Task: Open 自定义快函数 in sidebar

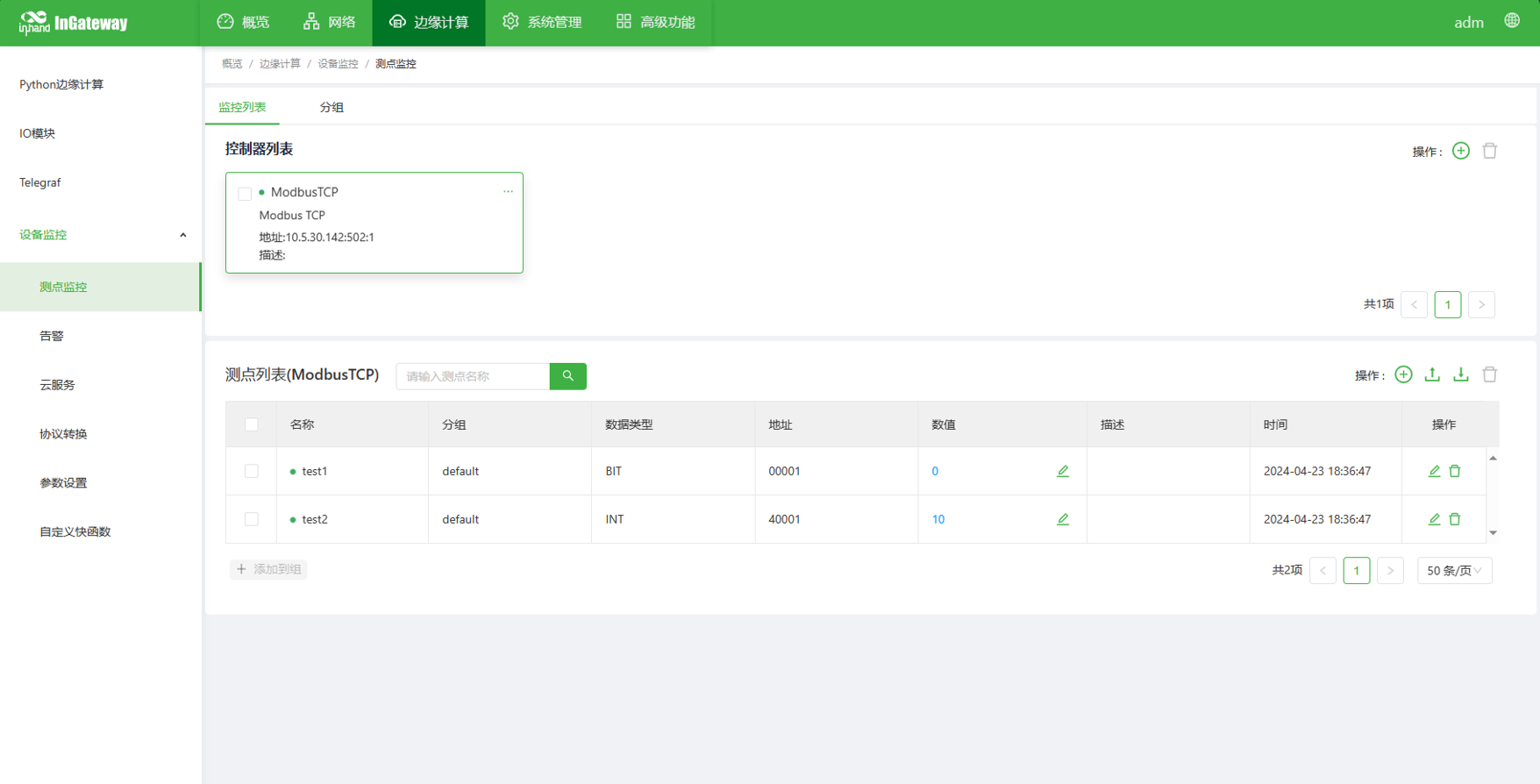Action: (101, 532)
